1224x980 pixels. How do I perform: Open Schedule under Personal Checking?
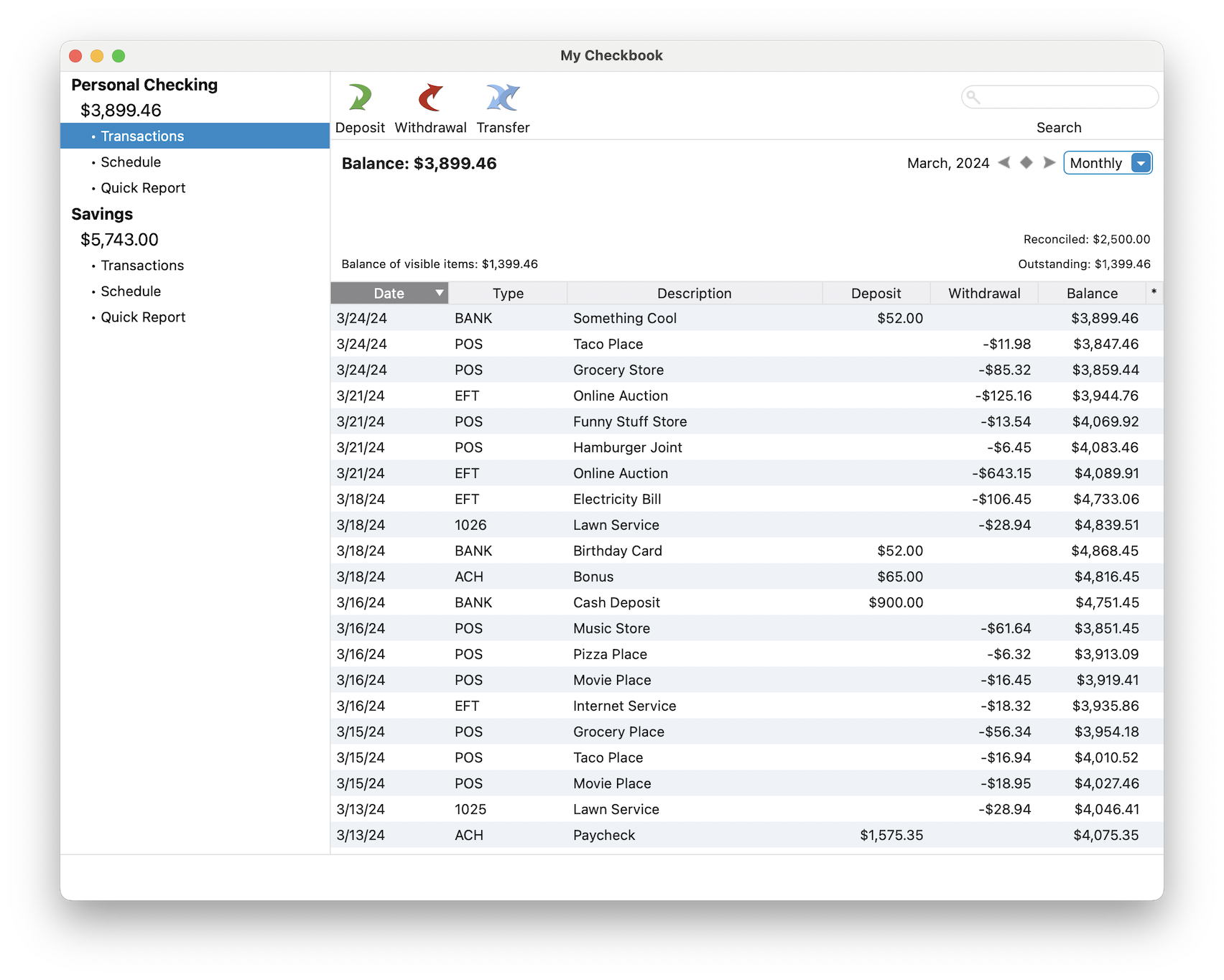pyautogui.click(x=131, y=162)
